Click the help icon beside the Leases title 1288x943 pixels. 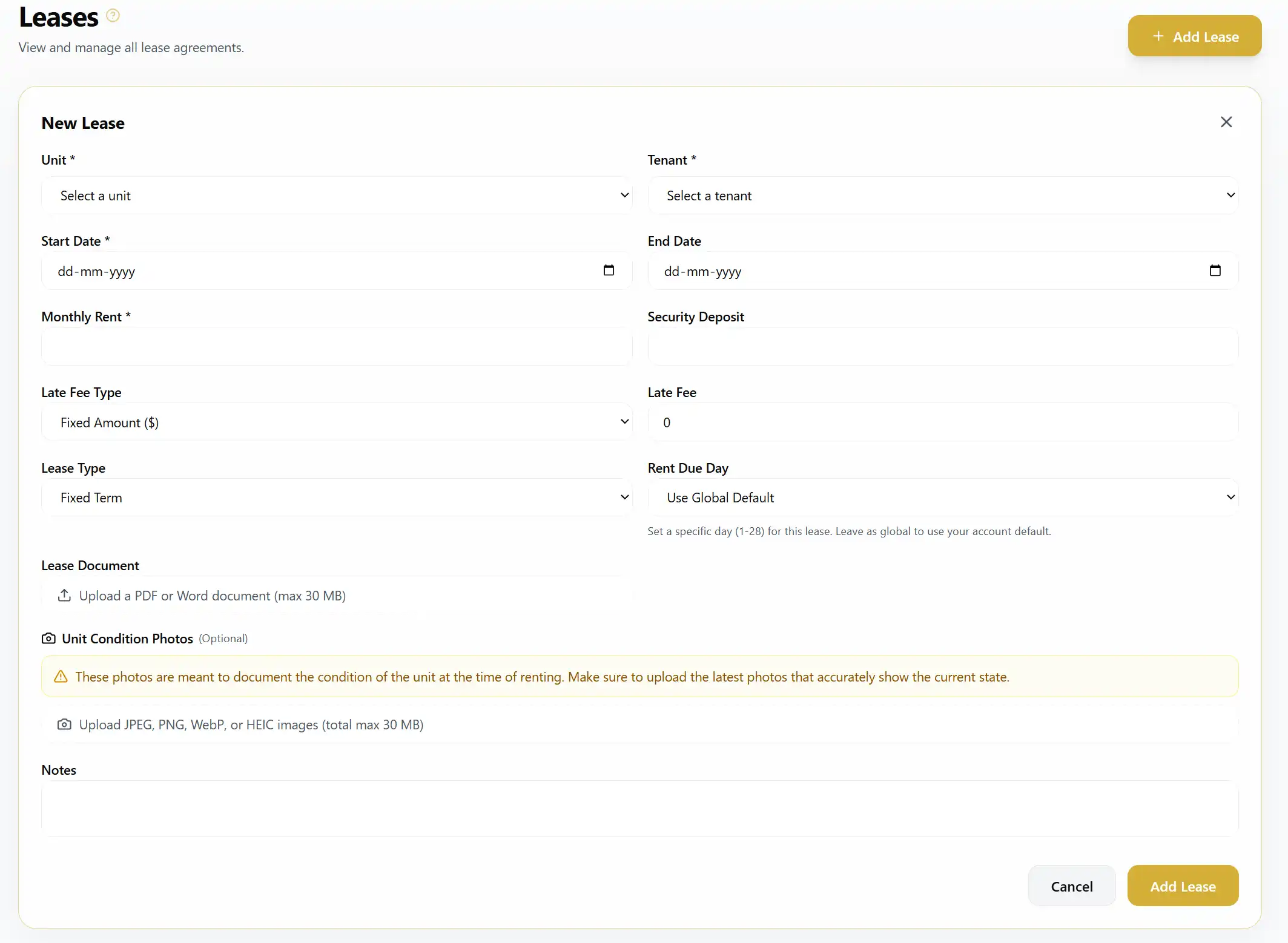[112, 15]
